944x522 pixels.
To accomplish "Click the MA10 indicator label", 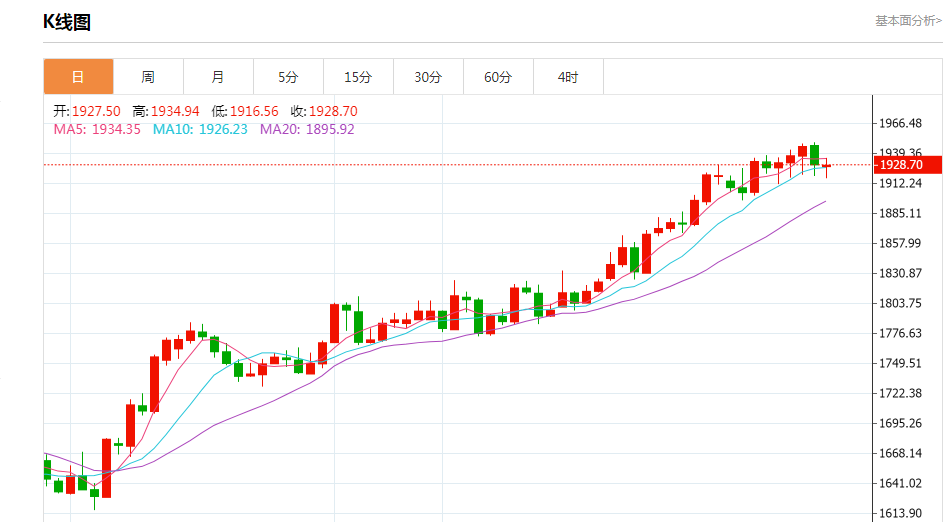I will click(200, 129).
